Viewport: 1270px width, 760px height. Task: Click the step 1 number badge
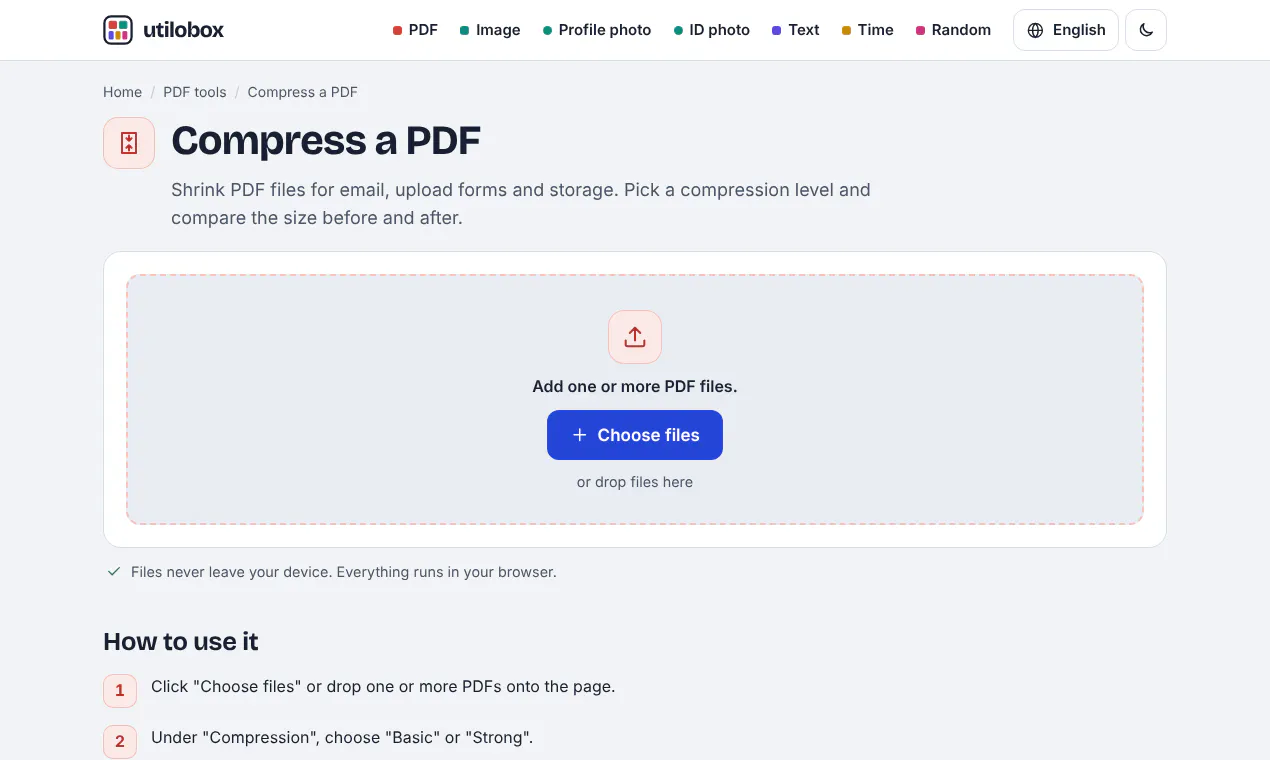tap(120, 690)
